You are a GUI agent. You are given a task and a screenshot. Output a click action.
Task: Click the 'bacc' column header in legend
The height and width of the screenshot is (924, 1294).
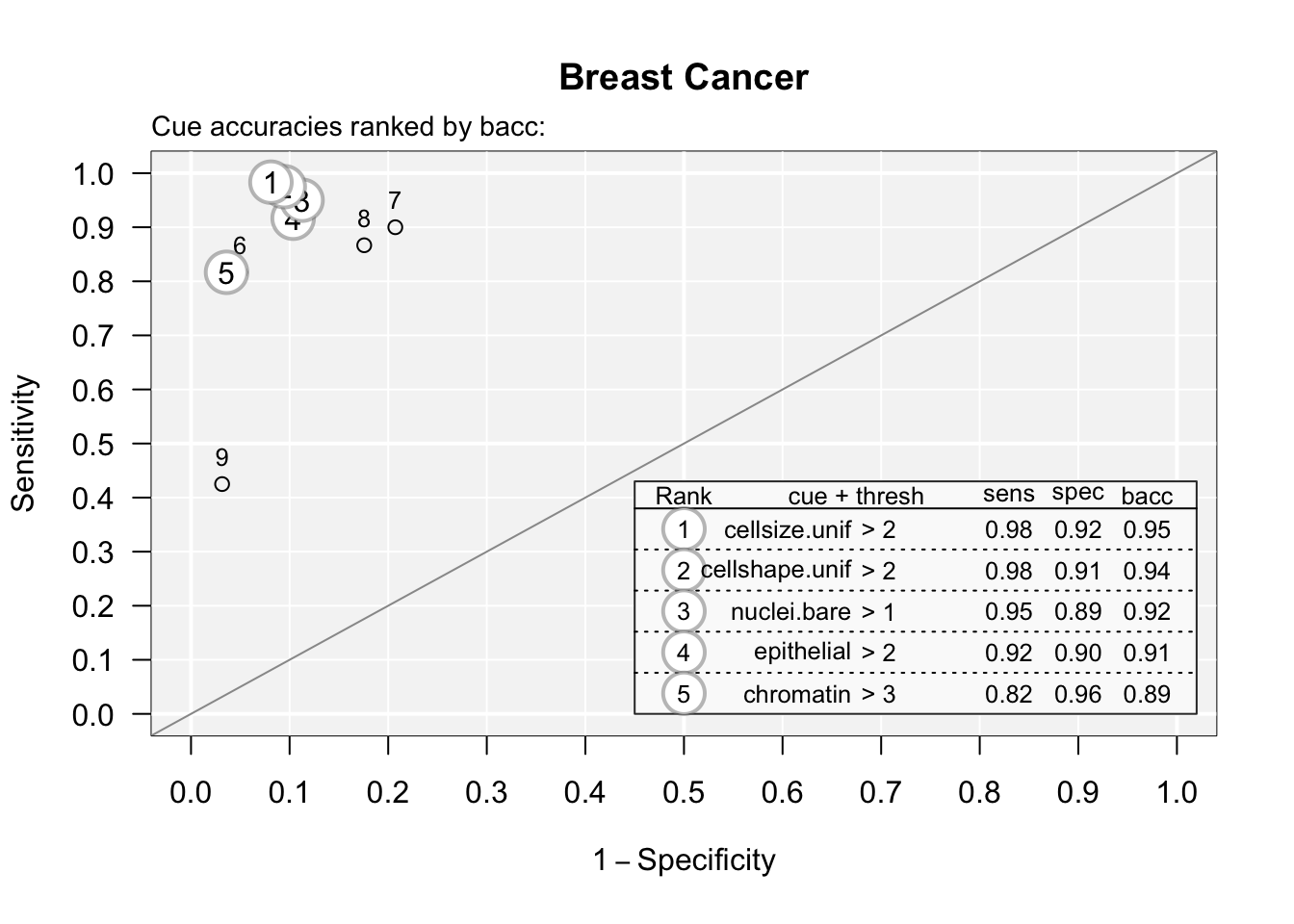pos(1147,496)
